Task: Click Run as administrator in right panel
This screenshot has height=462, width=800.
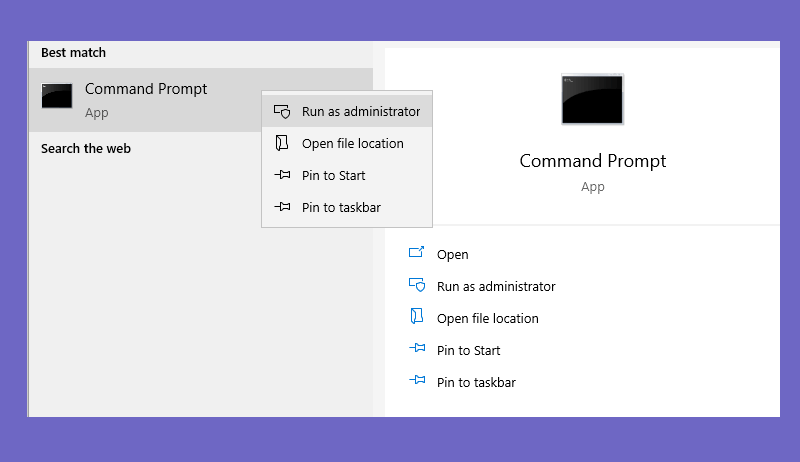Action: [x=496, y=287]
